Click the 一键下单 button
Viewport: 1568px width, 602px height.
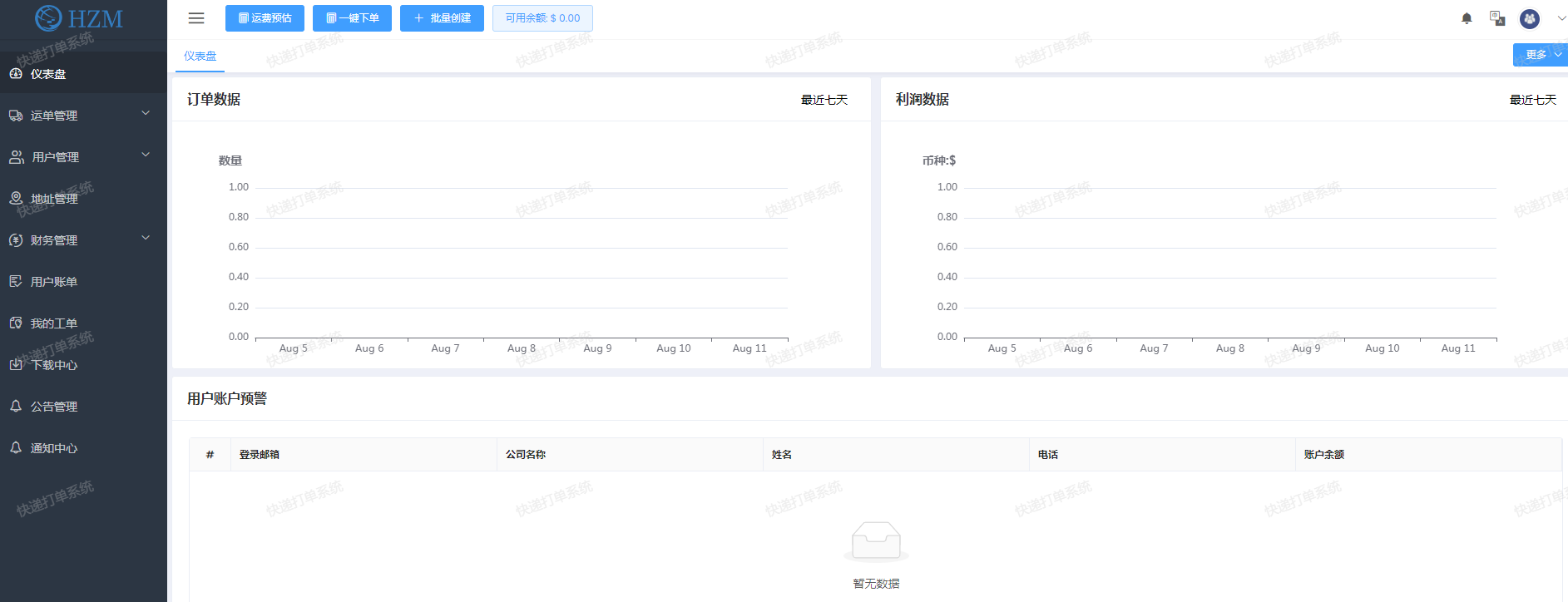point(352,18)
